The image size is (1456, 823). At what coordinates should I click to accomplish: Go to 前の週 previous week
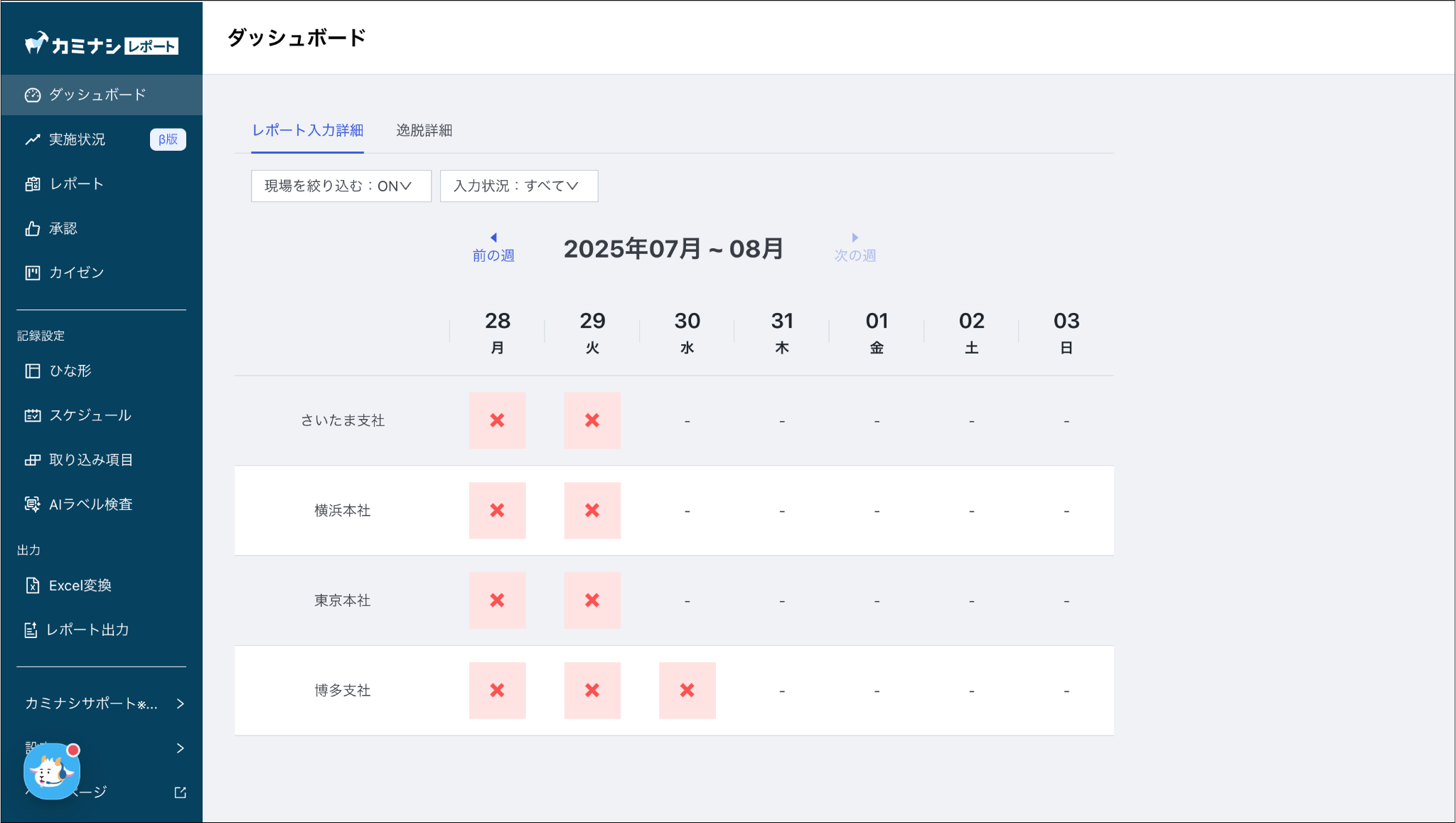point(493,248)
